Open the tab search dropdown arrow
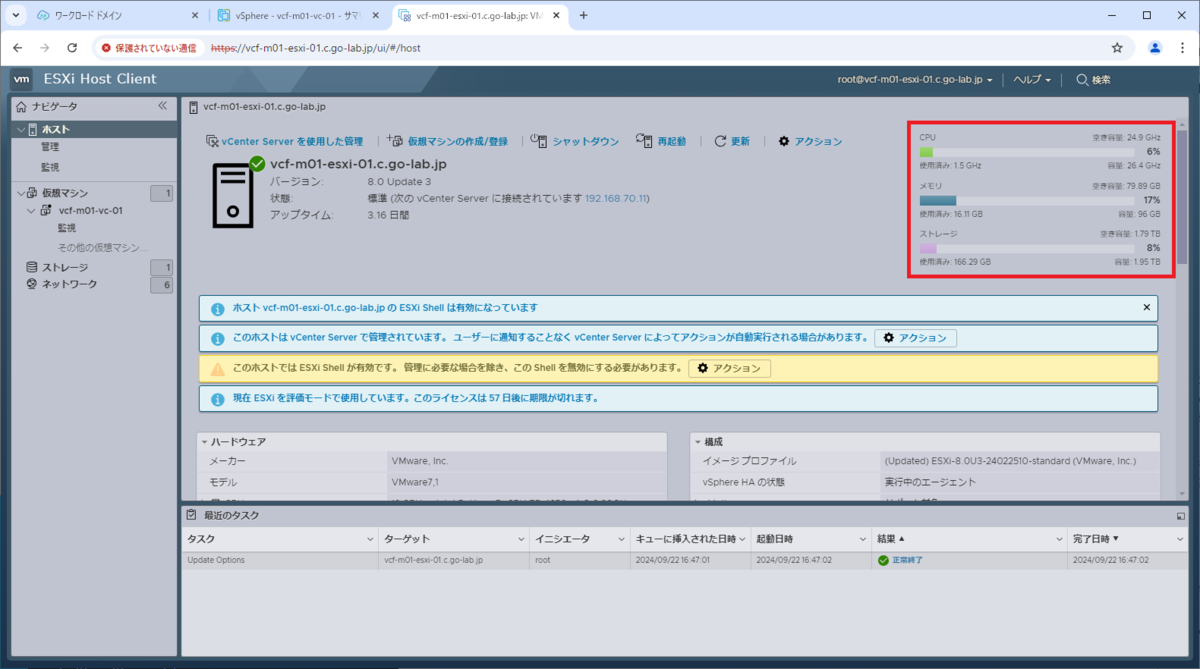This screenshot has height=669, width=1200. point(16,16)
